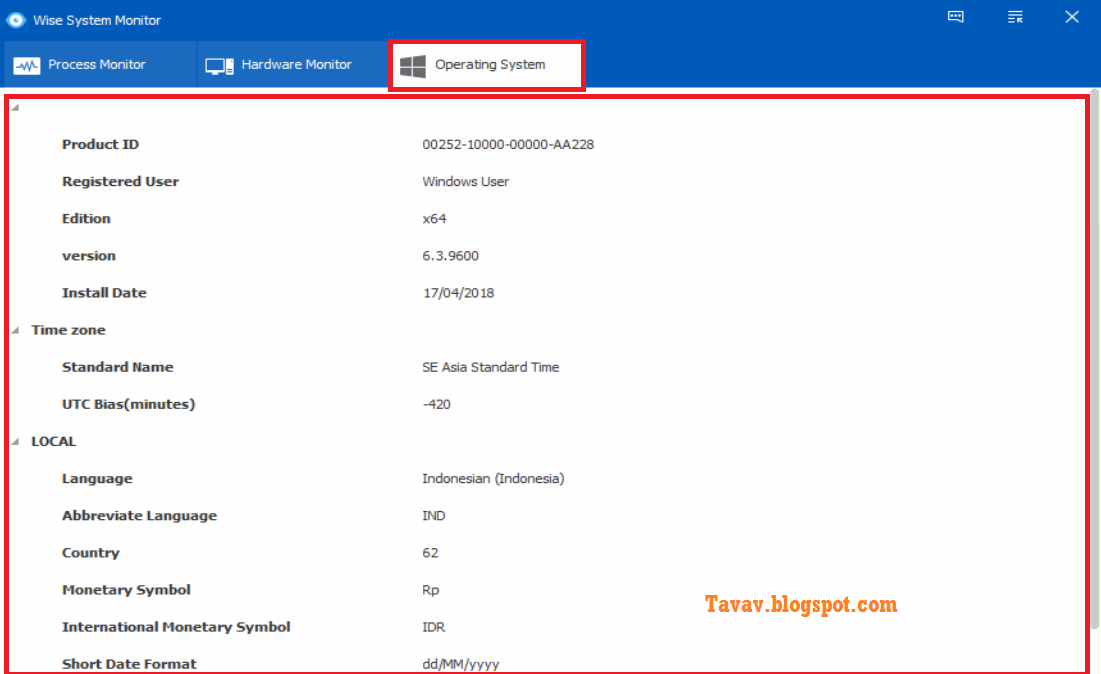Select the Monetary Symbol label
This screenshot has height=674, width=1101.
[126, 590]
